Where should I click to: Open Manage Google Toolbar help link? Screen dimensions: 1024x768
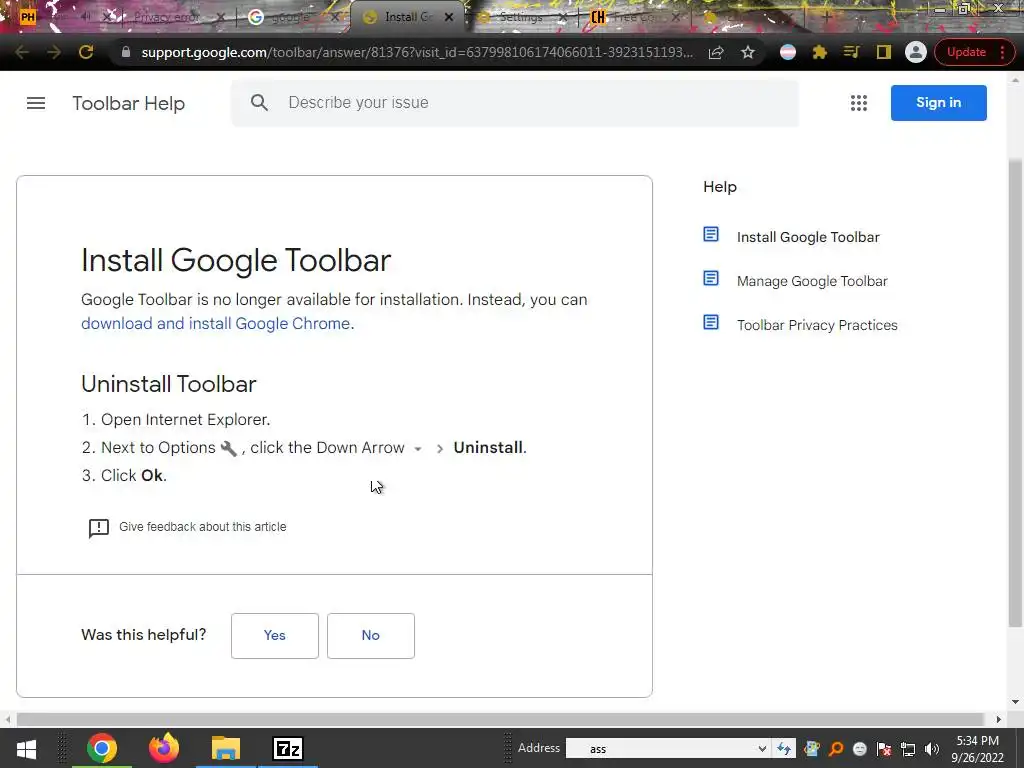point(812,281)
